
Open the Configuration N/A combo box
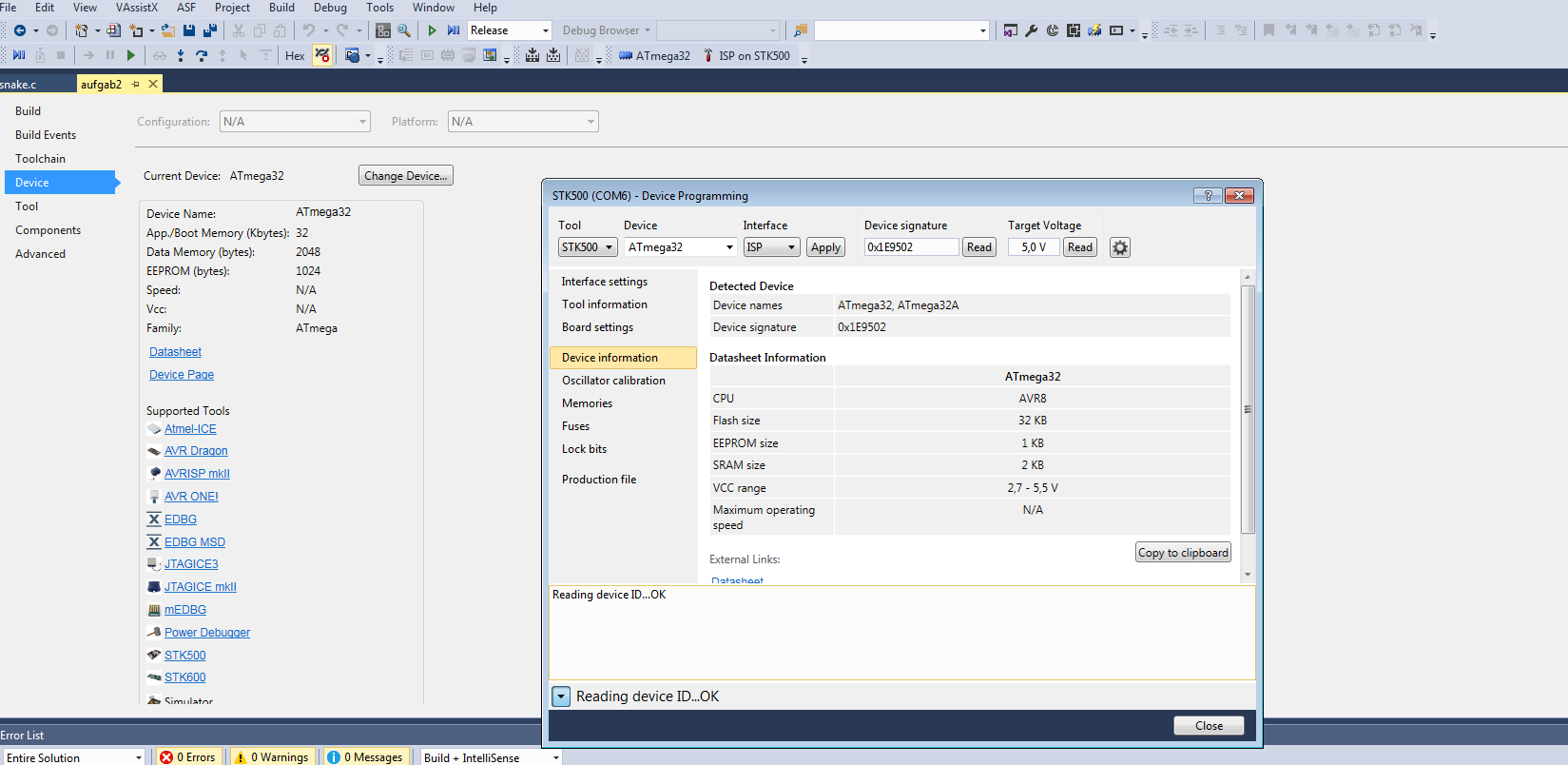(x=295, y=122)
